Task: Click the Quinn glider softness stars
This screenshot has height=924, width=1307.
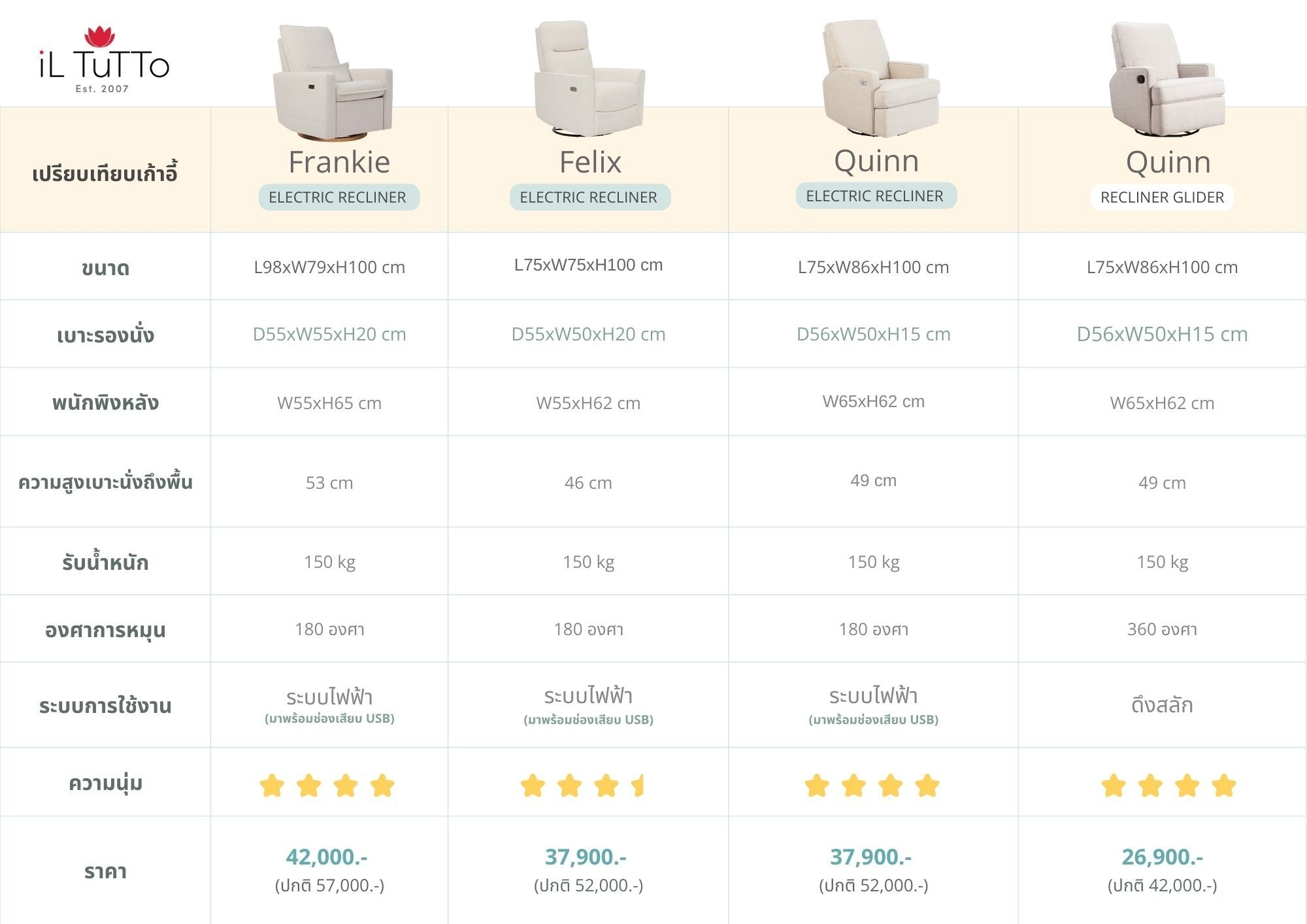Action: tap(1168, 785)
